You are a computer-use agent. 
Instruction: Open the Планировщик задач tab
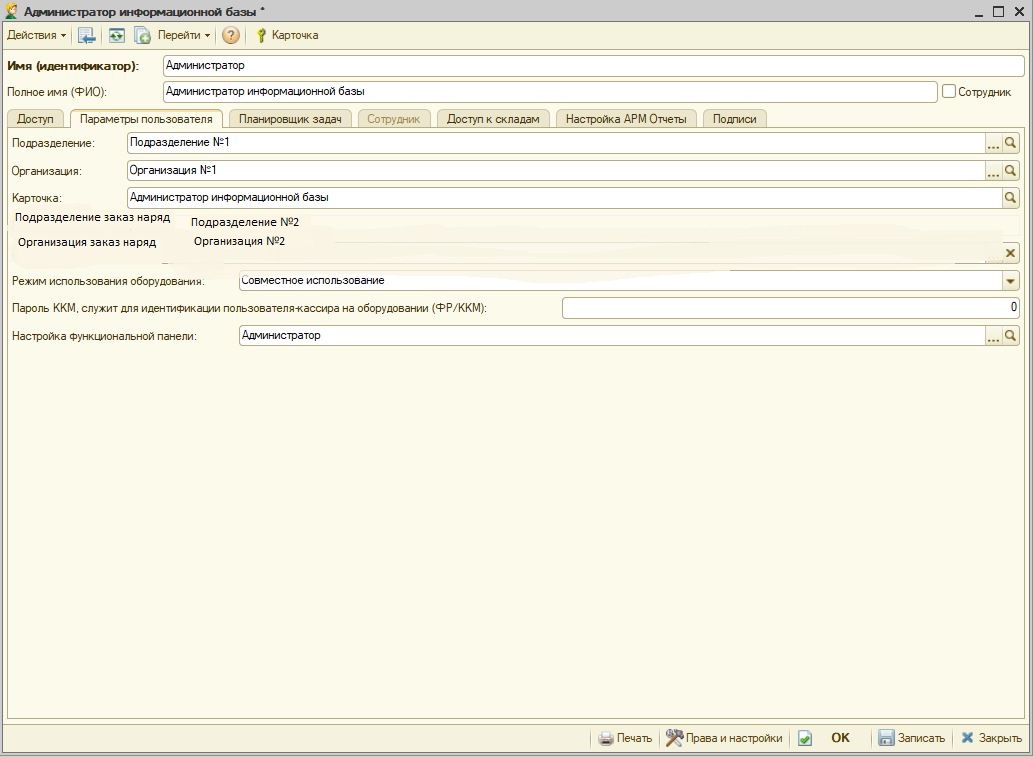[290, 119]
